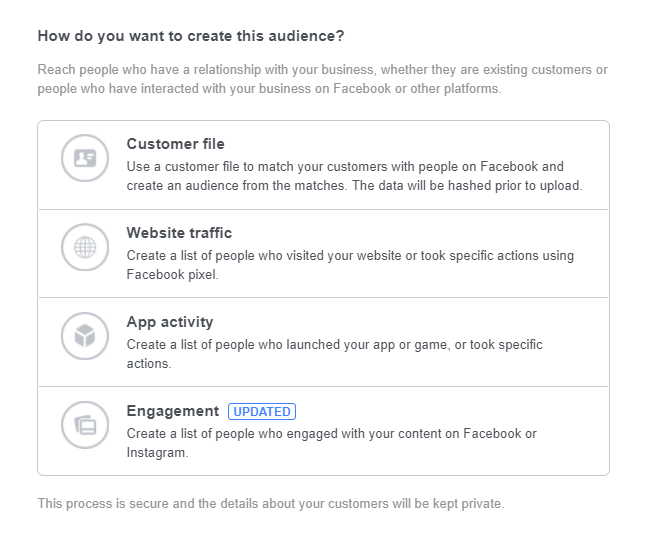Choose the Website traffic heading
This screenshot has width=651, height=540.
tap(179, 233)
